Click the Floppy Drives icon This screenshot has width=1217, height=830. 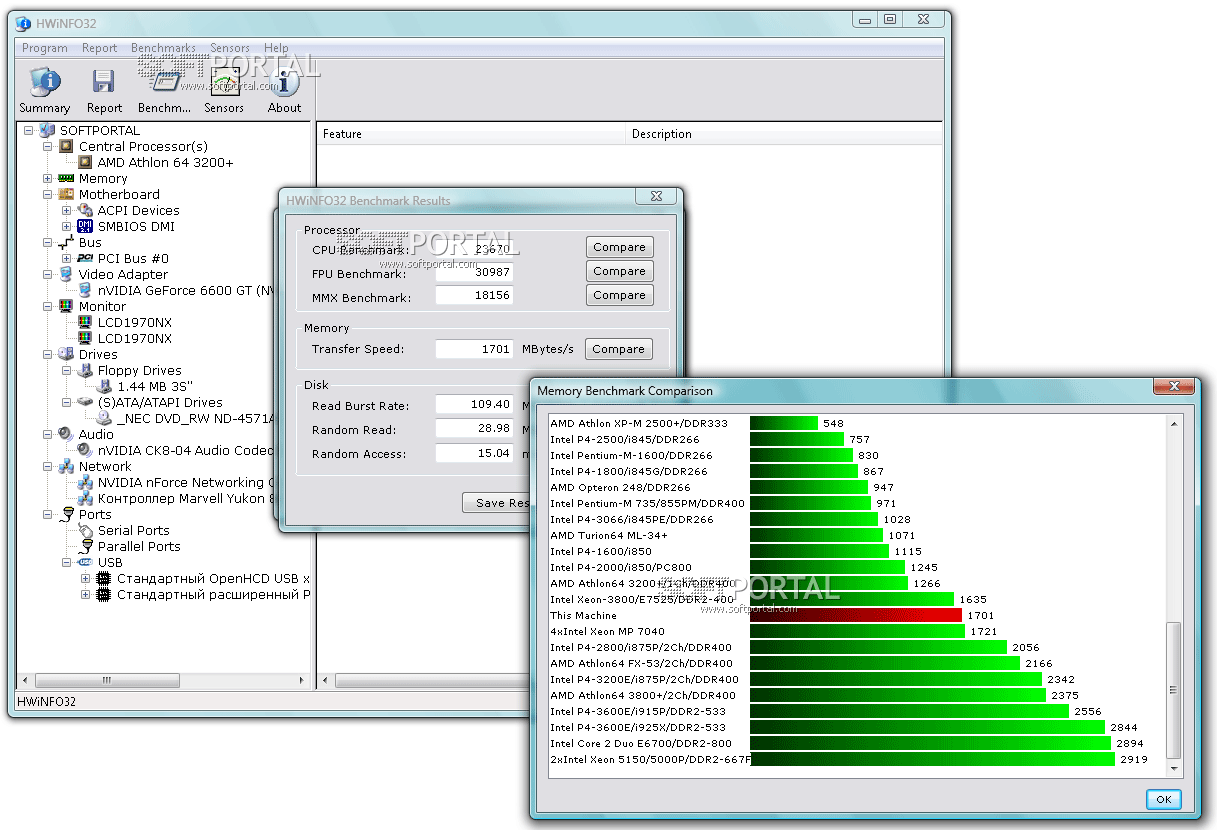(x=85, y=370)
